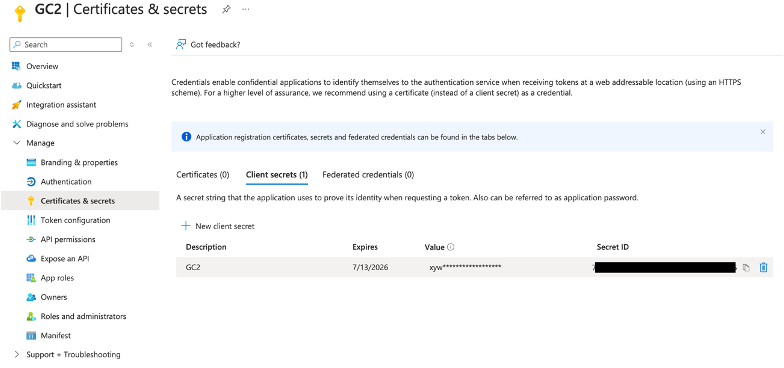Open API permissions
The image size is (784, 368).
[68, 240]
